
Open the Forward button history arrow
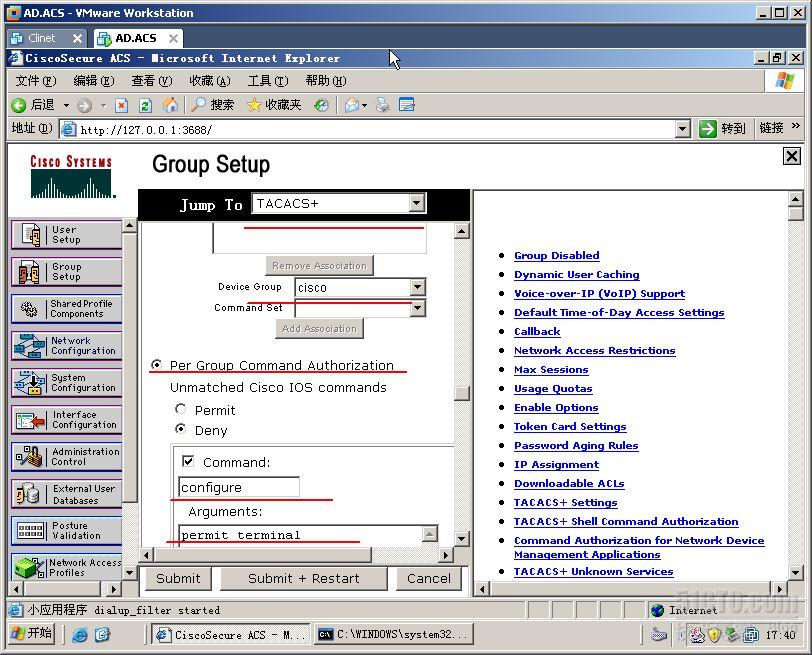pyautogui.click(x=104, y=106)
